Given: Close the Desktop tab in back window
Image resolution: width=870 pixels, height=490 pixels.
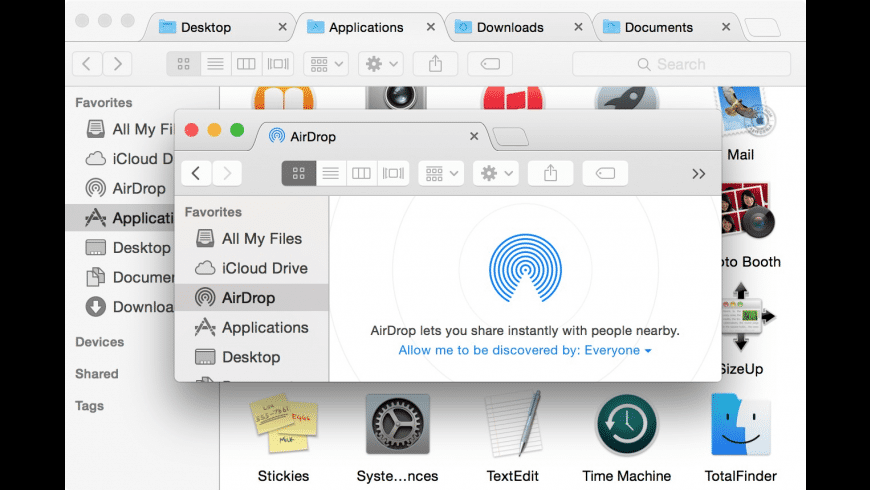Looking at the screenshot, I should (282, 27).
